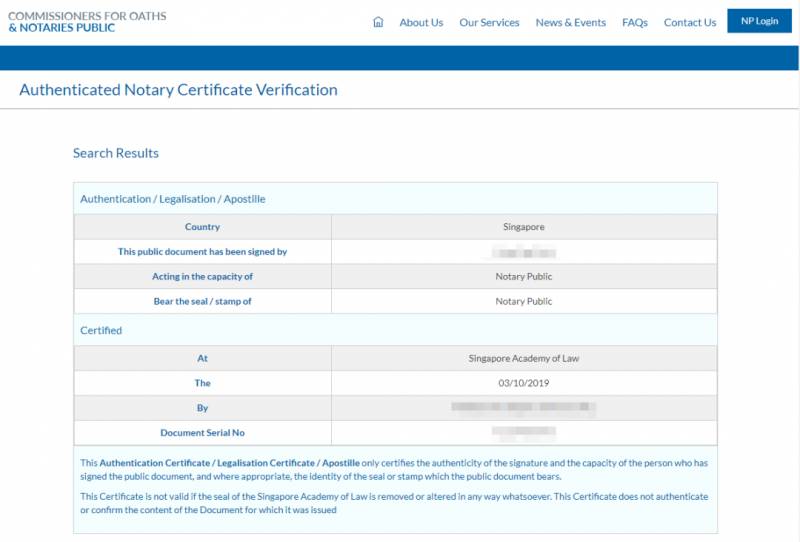
Task: Go to News & Events
Action: pyautogui.click(x=570, y=22)
